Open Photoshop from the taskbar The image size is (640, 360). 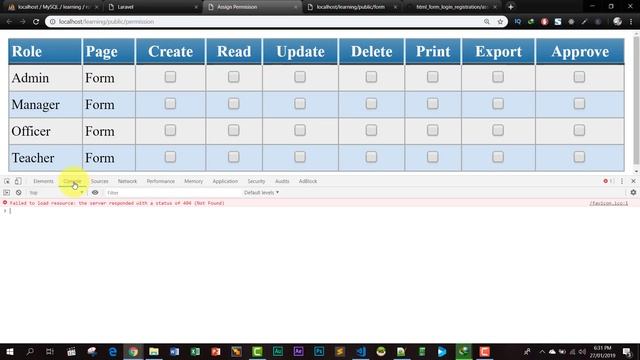319,351
